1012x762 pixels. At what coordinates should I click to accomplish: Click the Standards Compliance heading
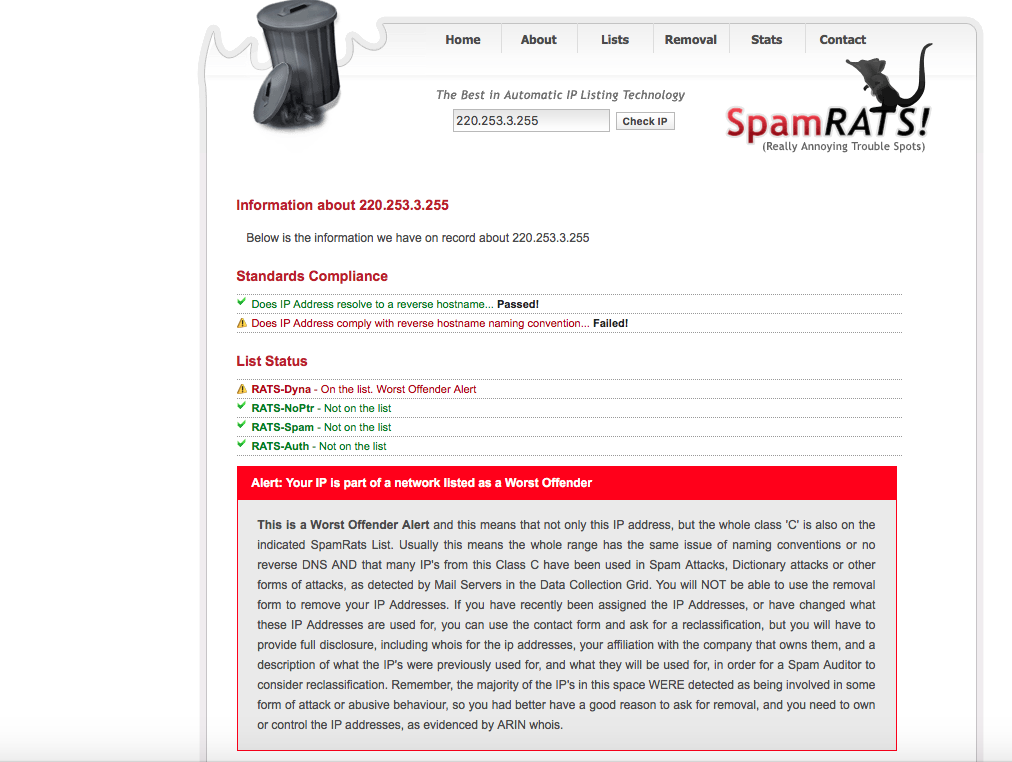(x=312, y=276)
